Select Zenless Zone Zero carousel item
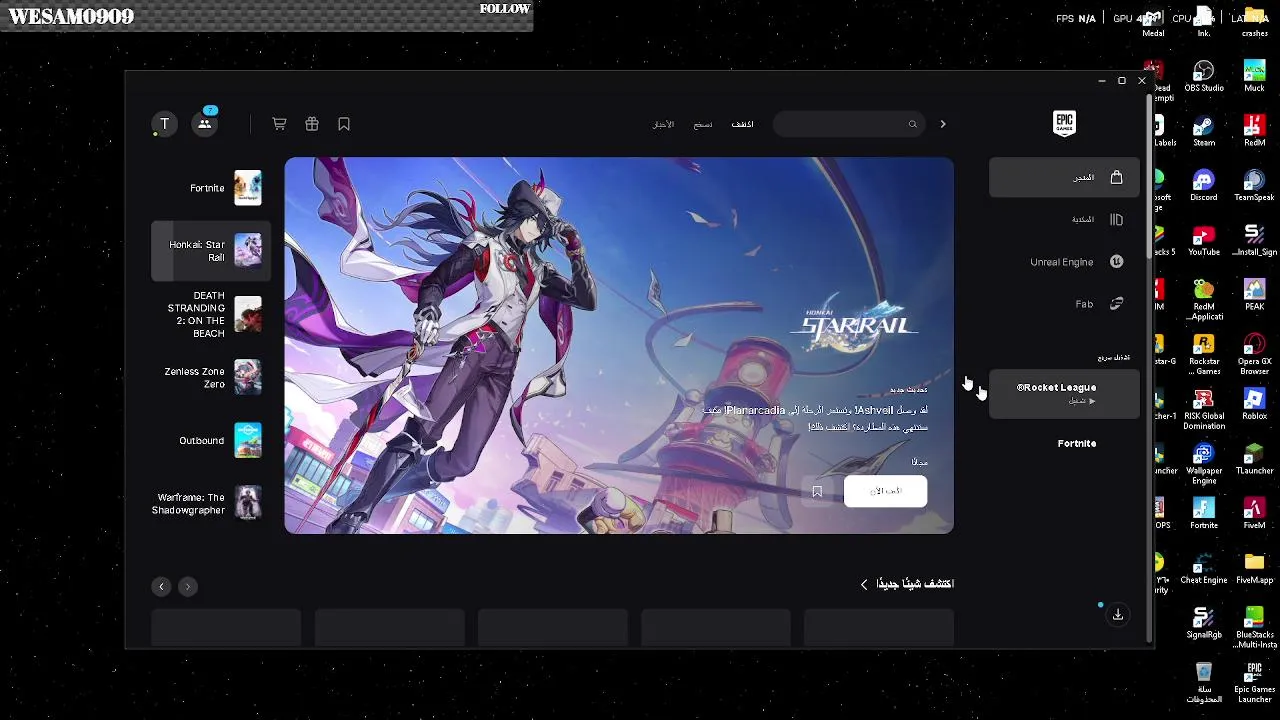The height and width of the screenshot is (720, 1280). point(211,377)
